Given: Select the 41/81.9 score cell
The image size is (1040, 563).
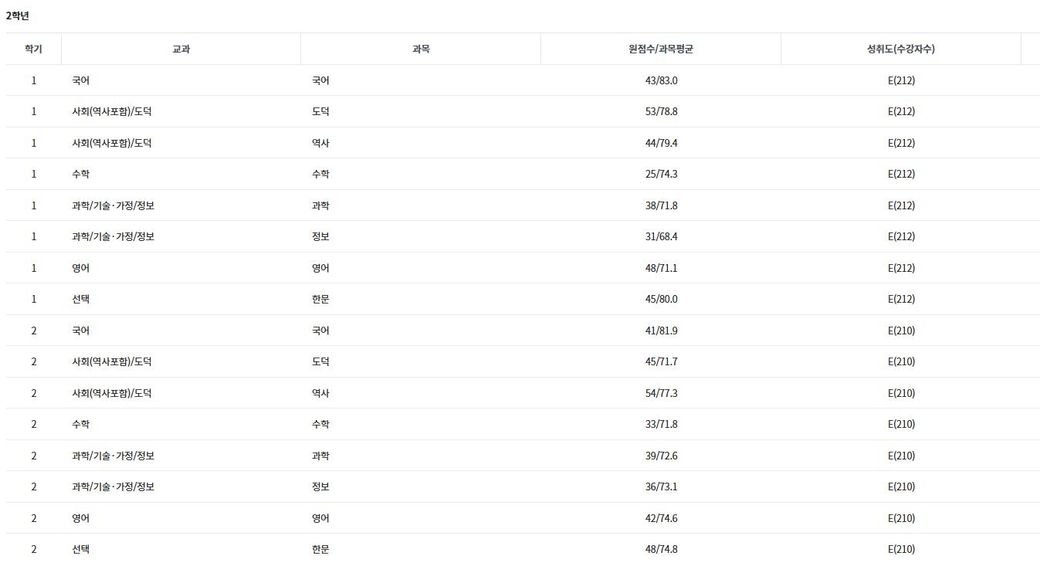Looking at the screenshot, I should (x=661, y=330).
